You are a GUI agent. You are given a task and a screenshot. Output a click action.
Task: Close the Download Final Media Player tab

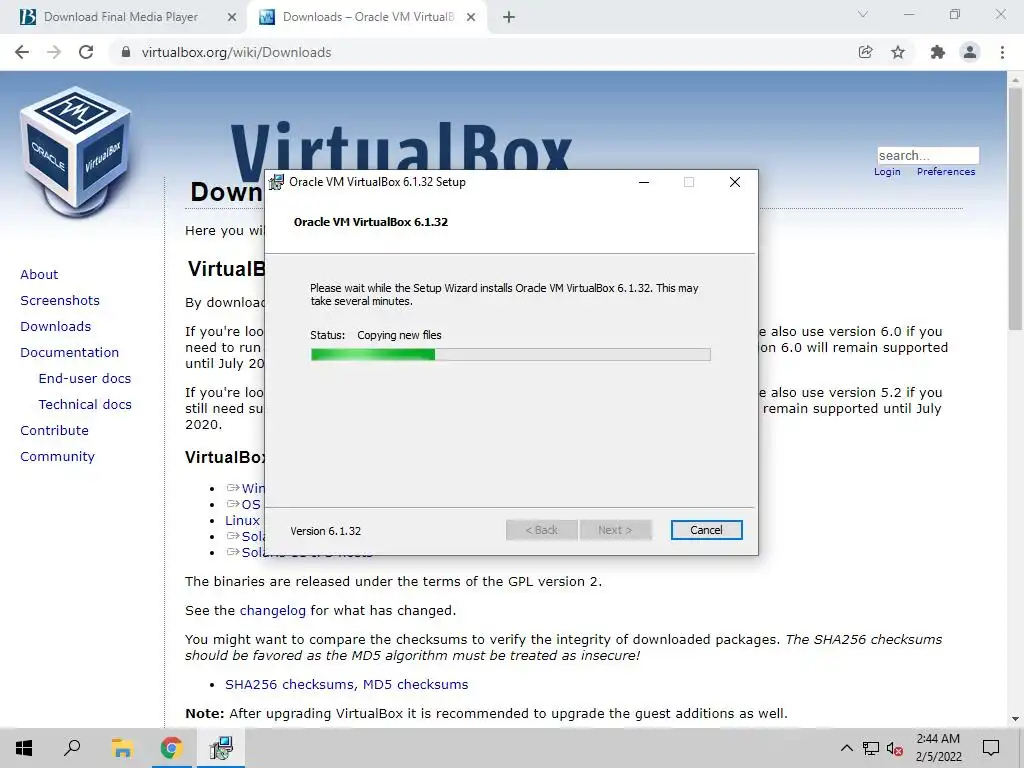pyautogui.click(x=231, y=17)
